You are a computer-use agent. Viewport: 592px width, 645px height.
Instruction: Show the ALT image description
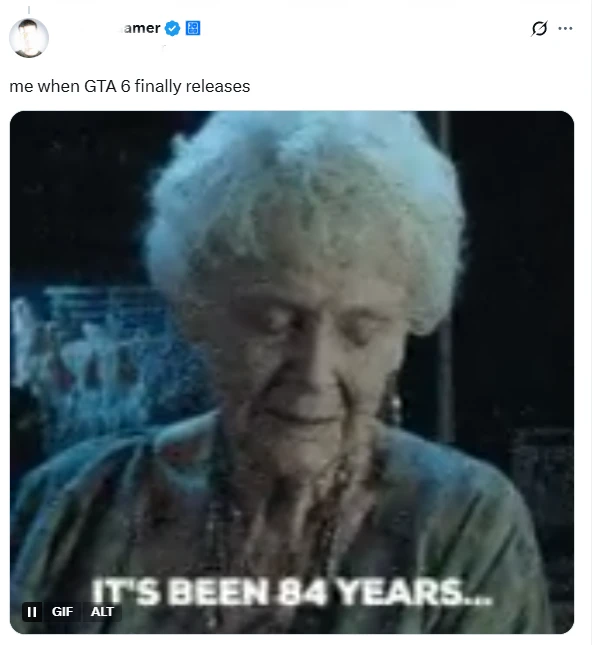pyautogui.click(x=102, y=612)
